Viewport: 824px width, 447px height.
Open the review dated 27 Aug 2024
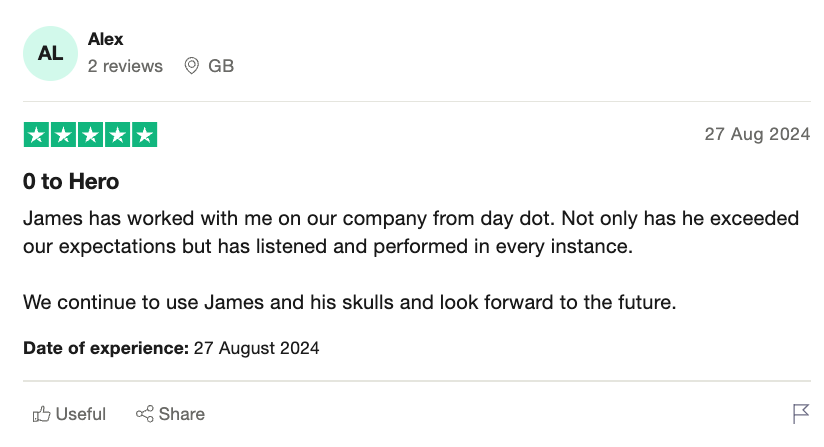(x=757, y=135)
